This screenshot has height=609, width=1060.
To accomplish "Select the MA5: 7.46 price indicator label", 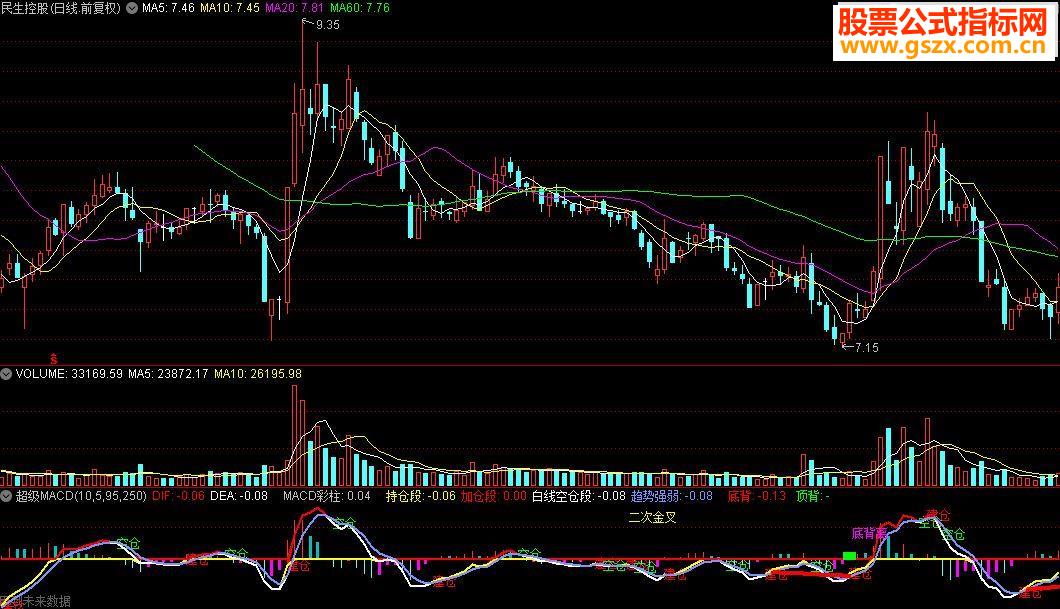I will [168, 8].
